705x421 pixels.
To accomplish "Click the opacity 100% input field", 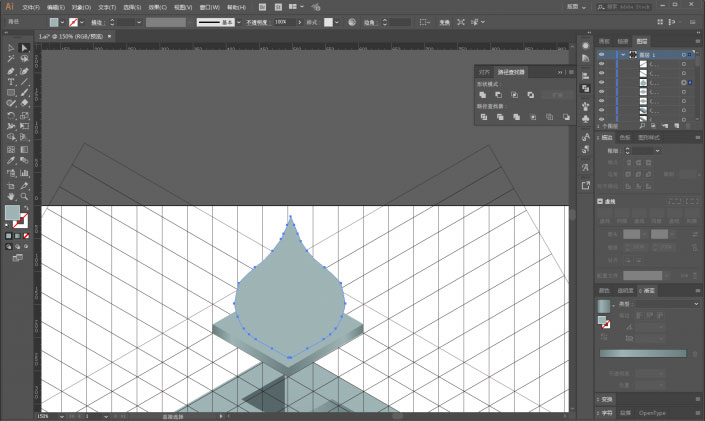I will coord(284,22).
